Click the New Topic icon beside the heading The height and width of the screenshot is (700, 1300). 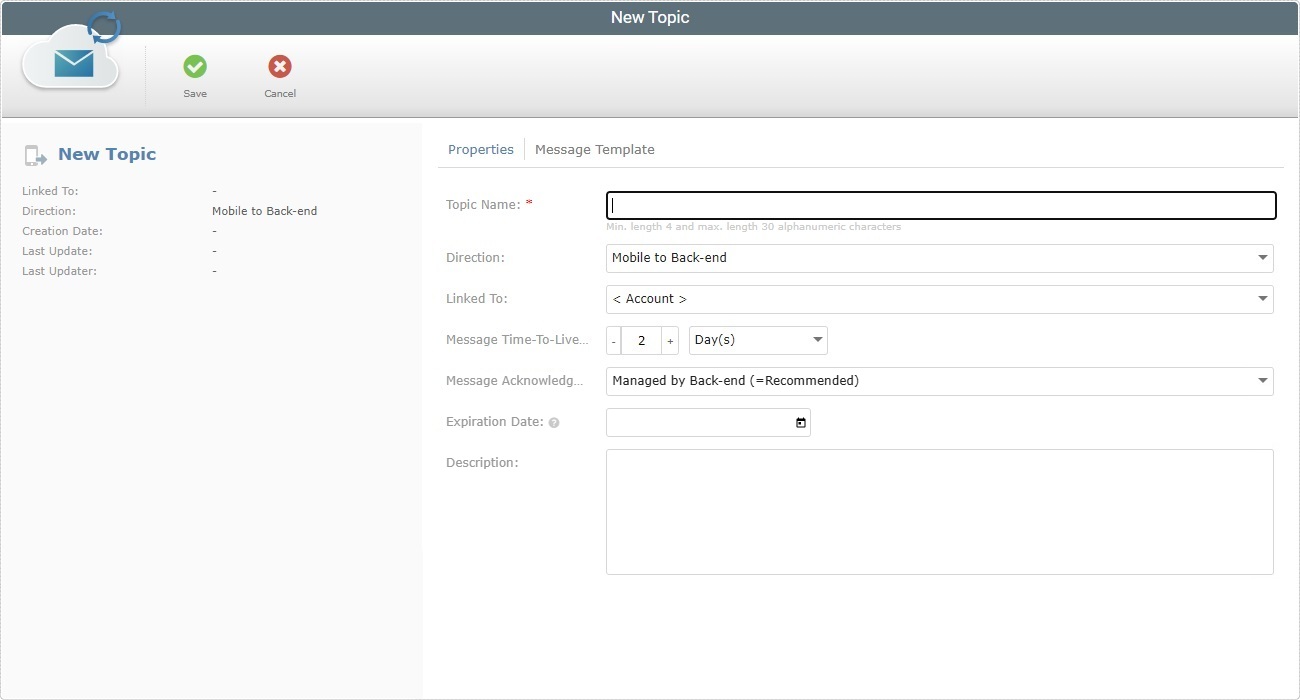[35, 154]
